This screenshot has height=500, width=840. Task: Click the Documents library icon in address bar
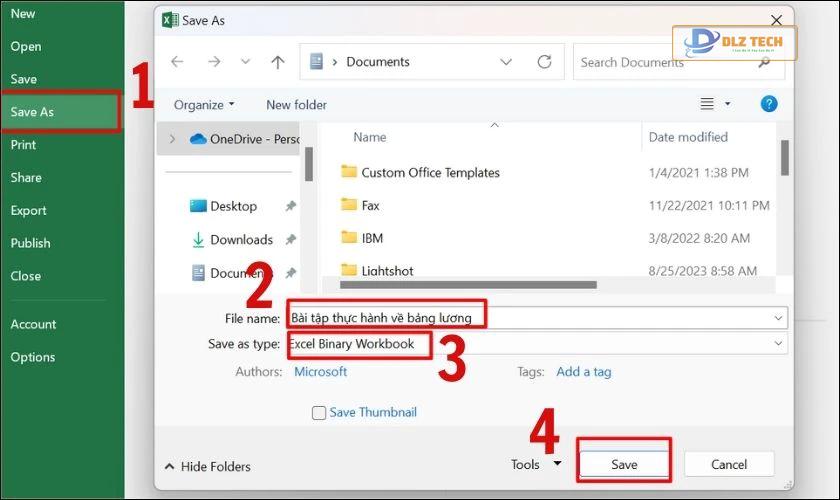pos(317,62)
